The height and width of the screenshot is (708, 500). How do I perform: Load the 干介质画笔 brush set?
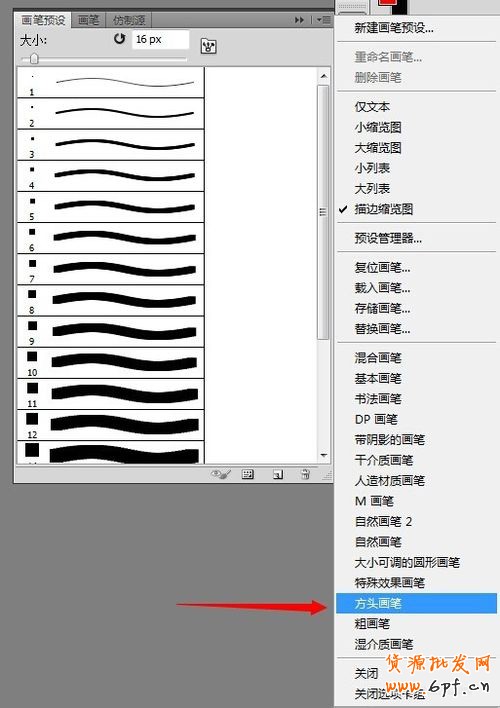click(x=383, y=460)
